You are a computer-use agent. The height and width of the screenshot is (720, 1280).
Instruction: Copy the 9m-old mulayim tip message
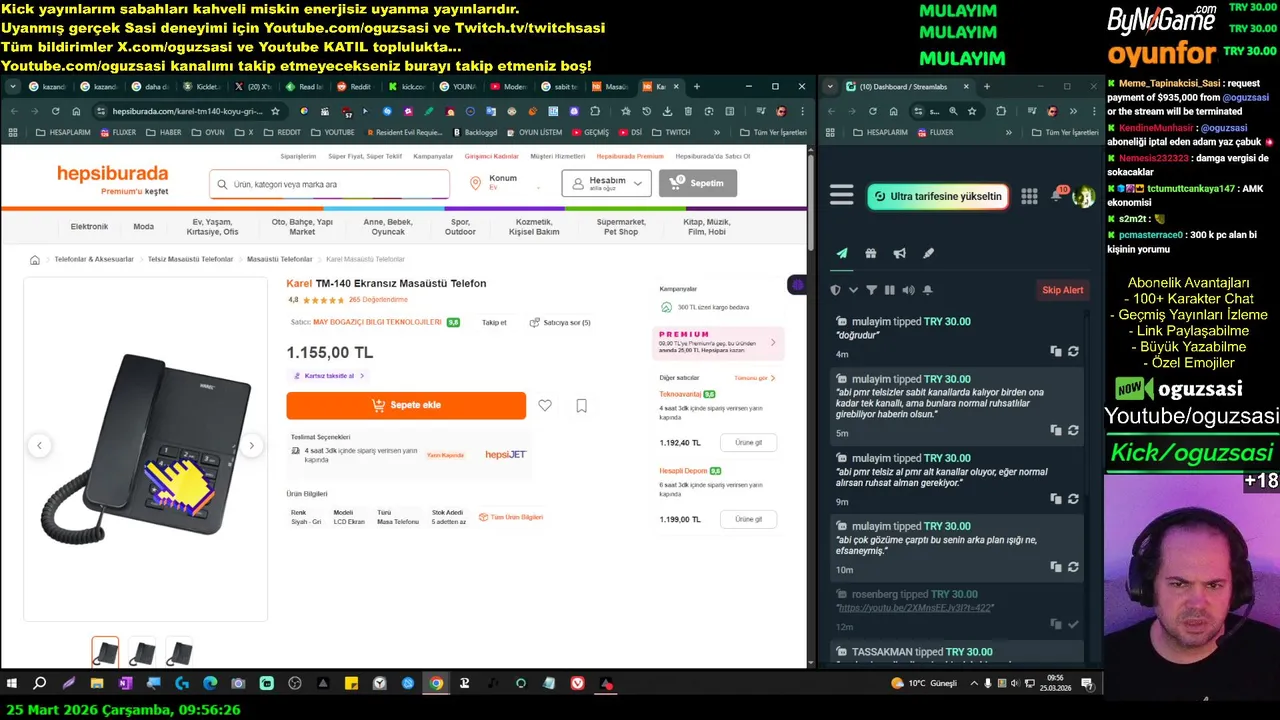click(x=1056, y=499)
